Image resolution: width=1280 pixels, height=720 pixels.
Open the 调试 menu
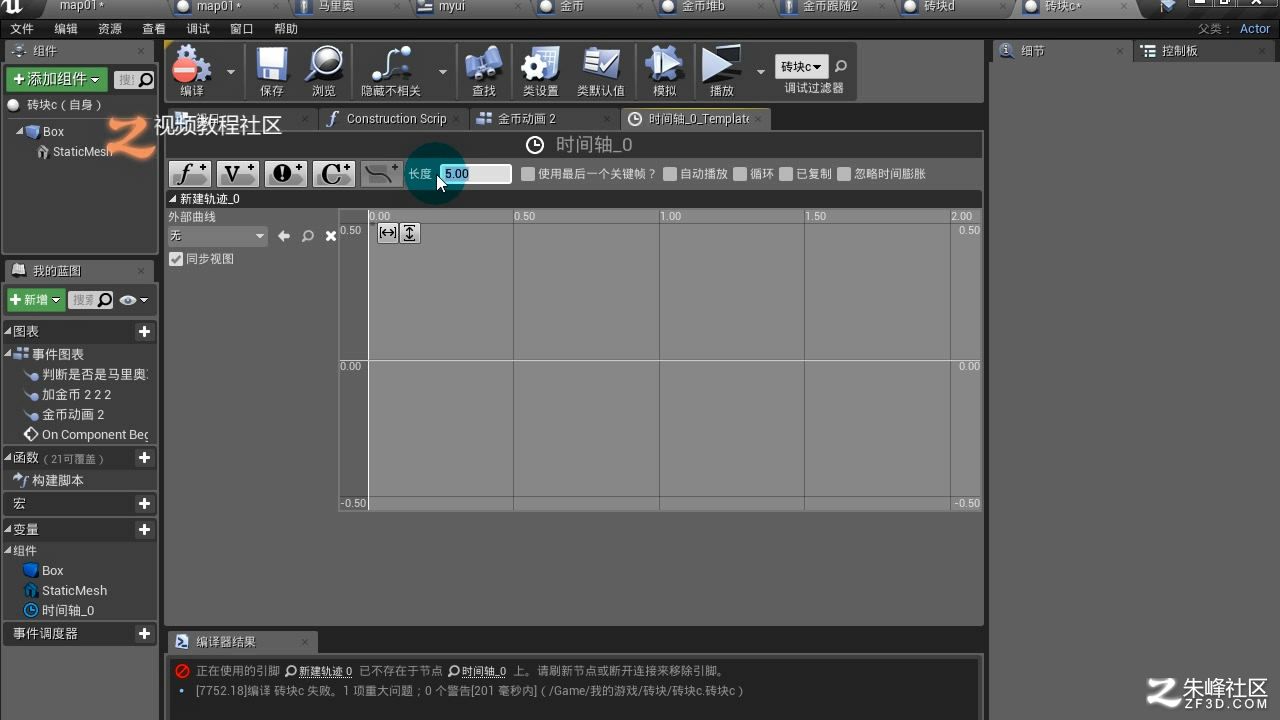click(198, 29)
